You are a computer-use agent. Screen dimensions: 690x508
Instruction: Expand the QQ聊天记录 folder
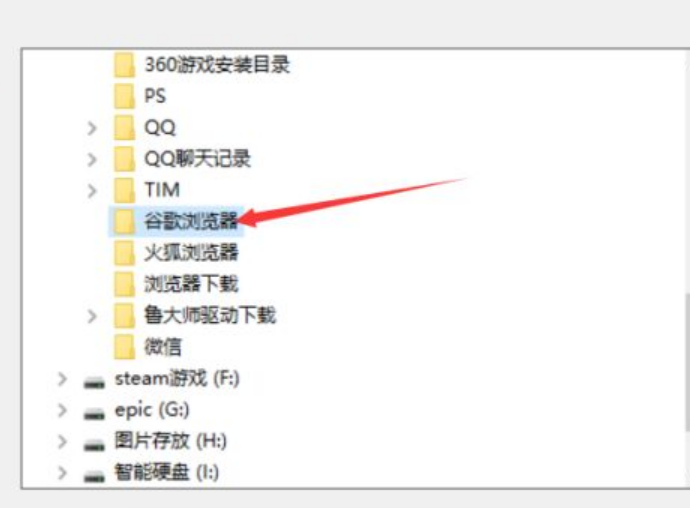pyautogui.click(x=92, y=159)
